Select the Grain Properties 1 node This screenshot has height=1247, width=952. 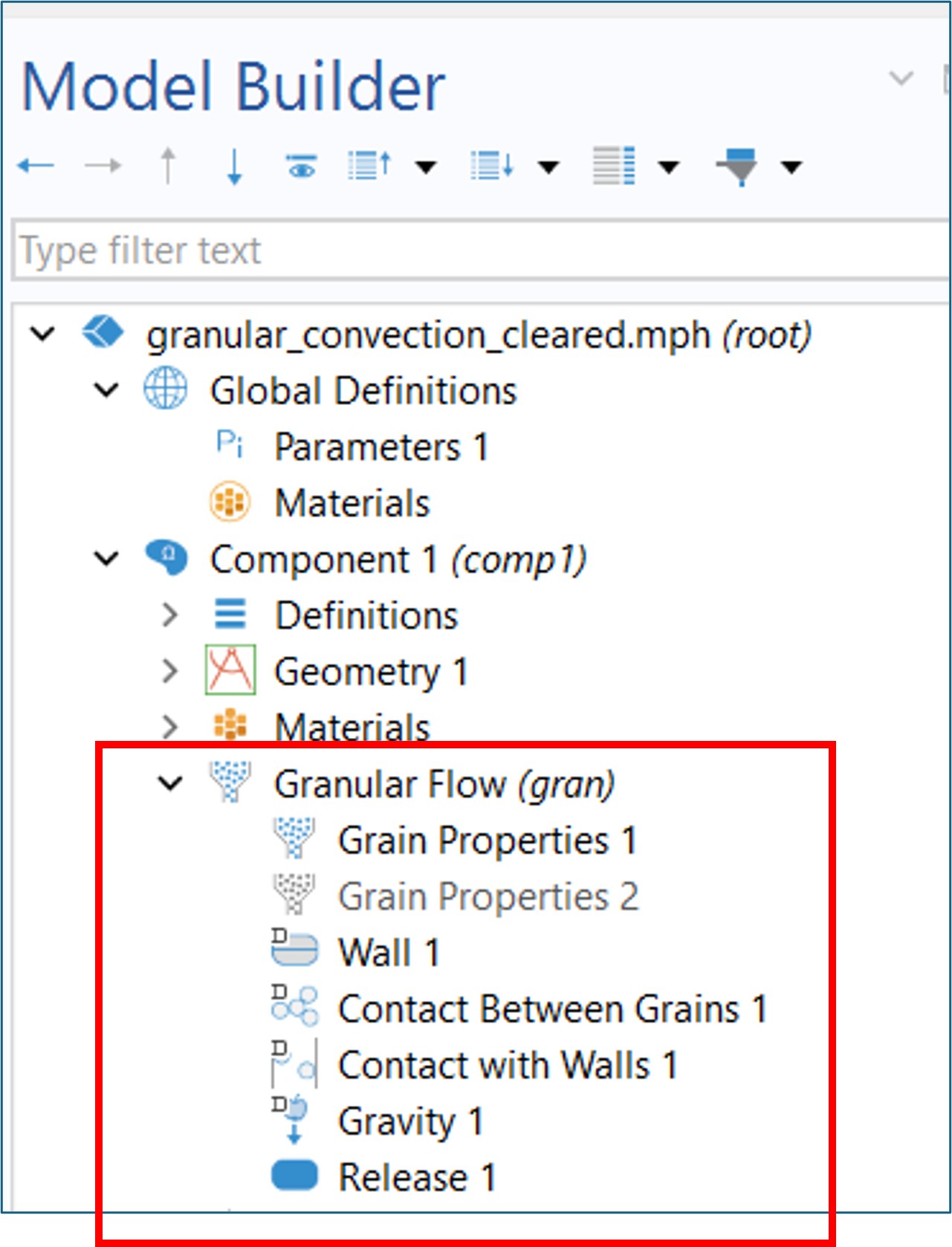(x=487, y=840)
